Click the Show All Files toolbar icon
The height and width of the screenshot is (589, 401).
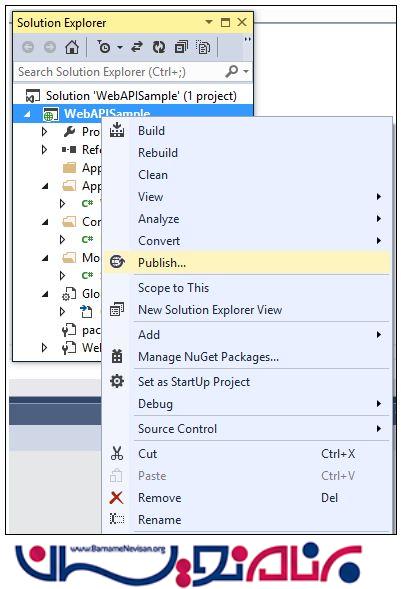click(x=203, y=47)
